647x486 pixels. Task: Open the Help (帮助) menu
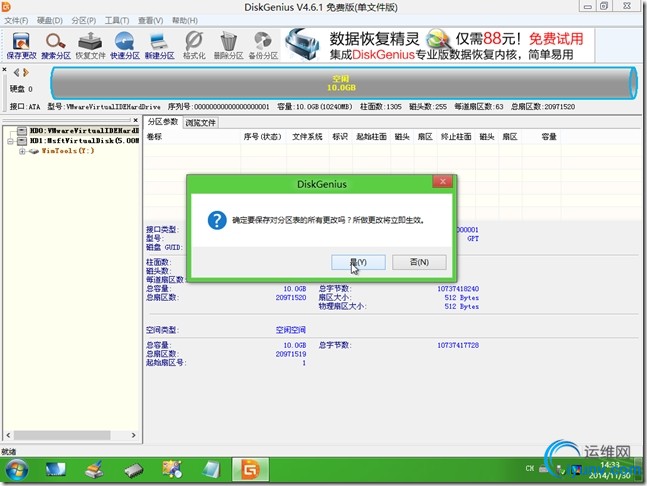pos(184,21)
